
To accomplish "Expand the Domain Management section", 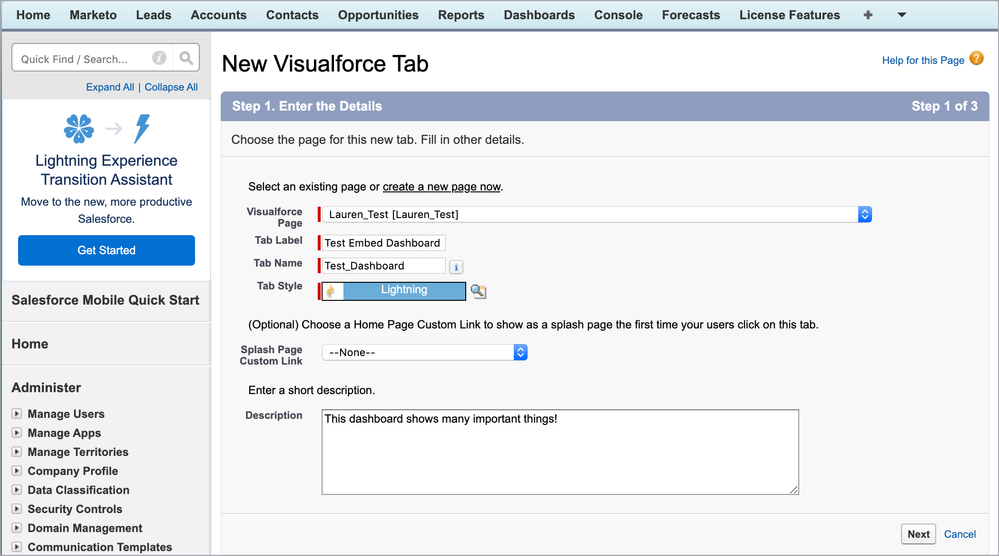I will (x=17, y=528).
